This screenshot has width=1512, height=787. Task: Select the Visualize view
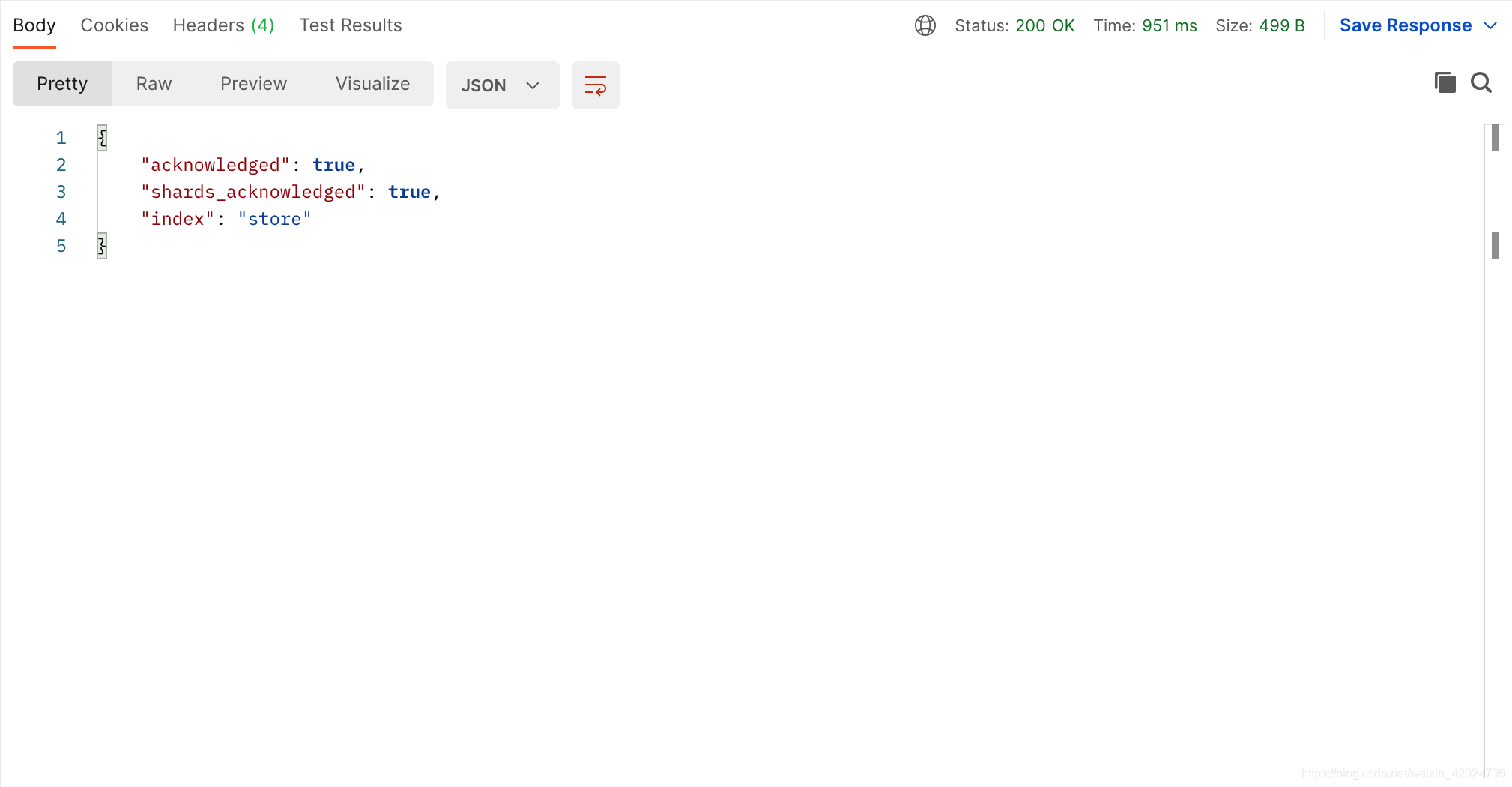pyautogui.click(x=372, y=84)
